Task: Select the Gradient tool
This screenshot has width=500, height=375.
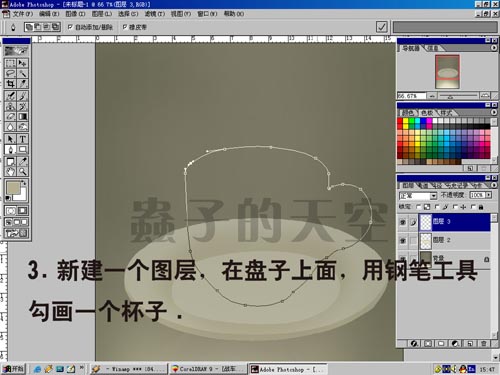Action: point(22,117)
